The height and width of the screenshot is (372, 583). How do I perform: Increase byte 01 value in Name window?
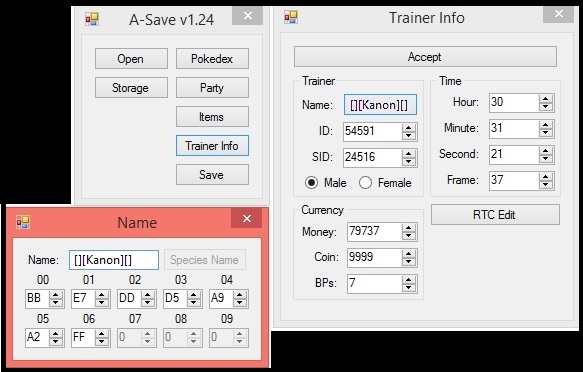click(102, 295)
